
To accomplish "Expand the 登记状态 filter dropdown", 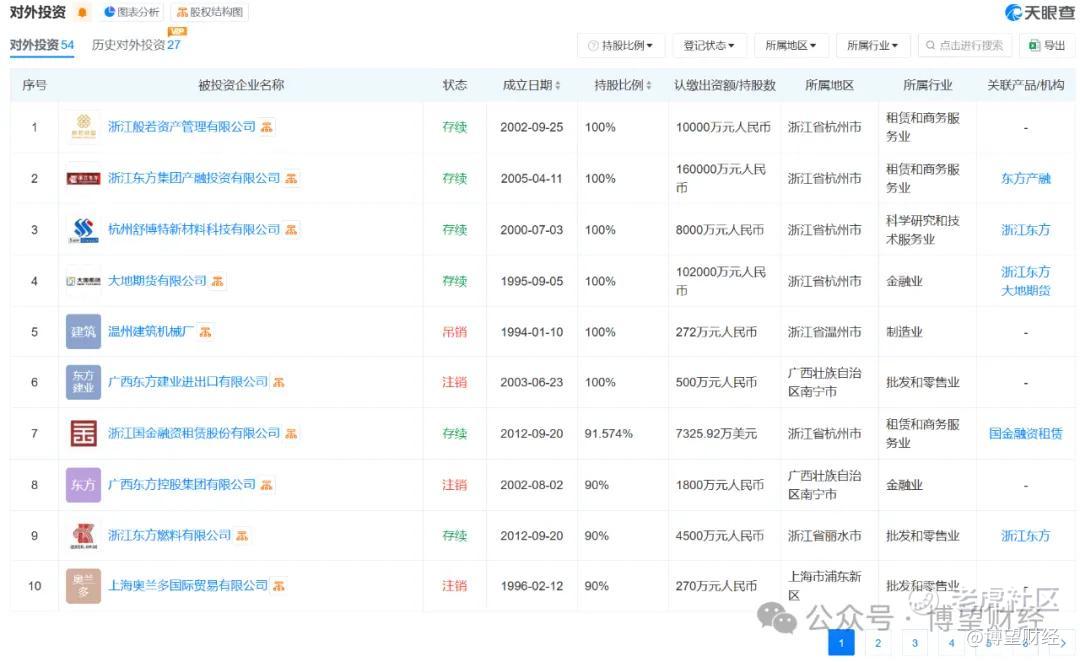I will [x=709, y=45].
